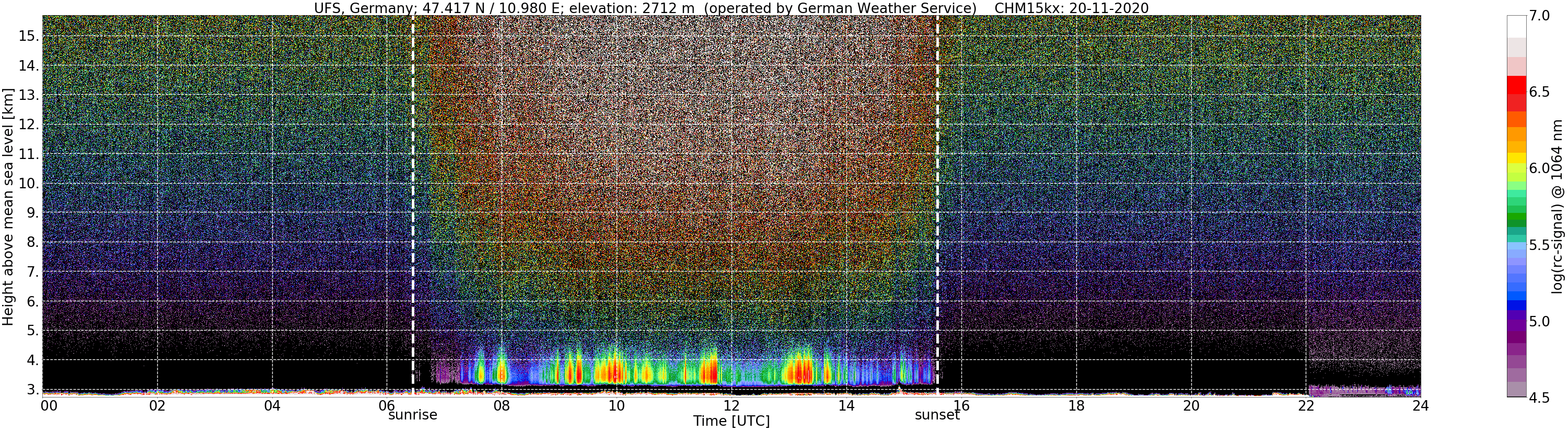Click the "04" time axis tick label

pos(272,405)
